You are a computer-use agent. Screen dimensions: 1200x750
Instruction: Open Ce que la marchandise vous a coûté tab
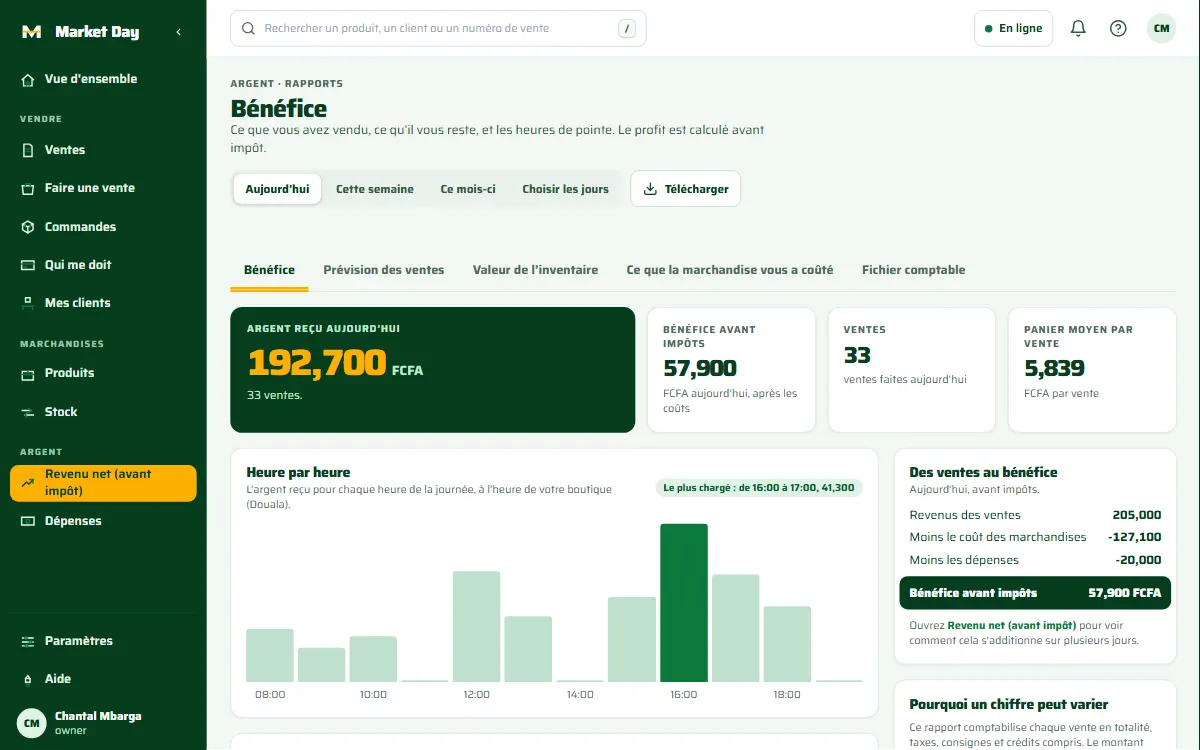[730, 270]
